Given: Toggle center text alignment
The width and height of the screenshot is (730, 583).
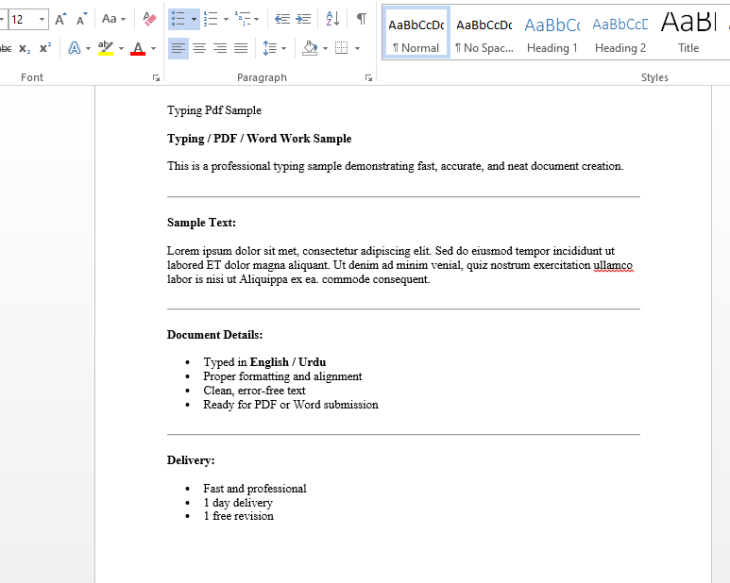Looking at the screenshot, I should coord(199,48).
